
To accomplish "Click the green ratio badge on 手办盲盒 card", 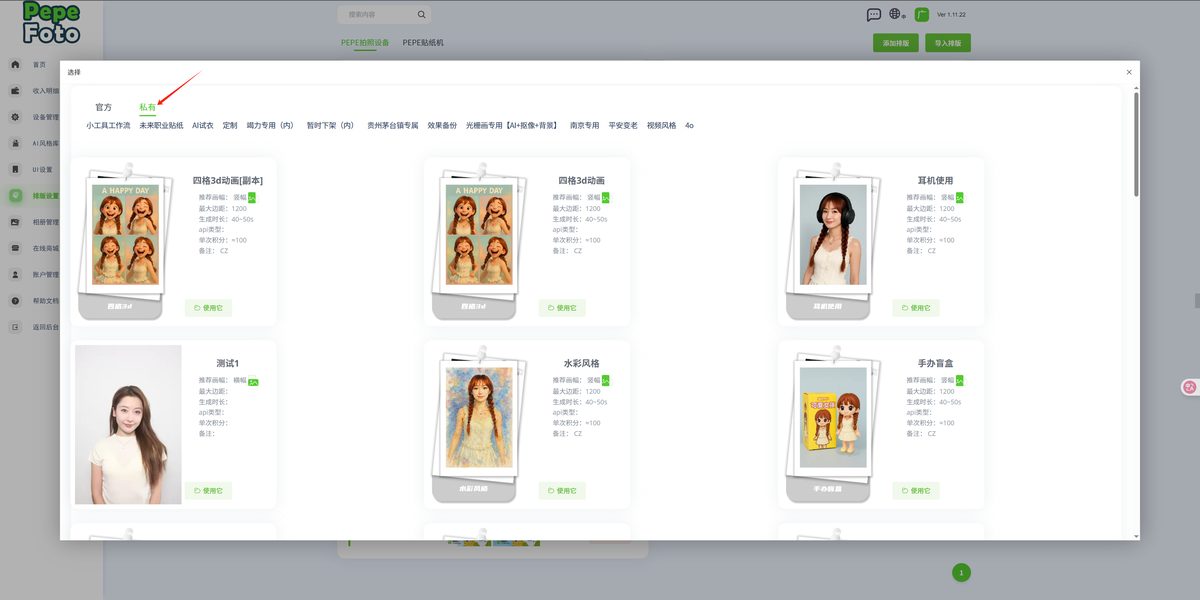I will (x=960, y=381).
